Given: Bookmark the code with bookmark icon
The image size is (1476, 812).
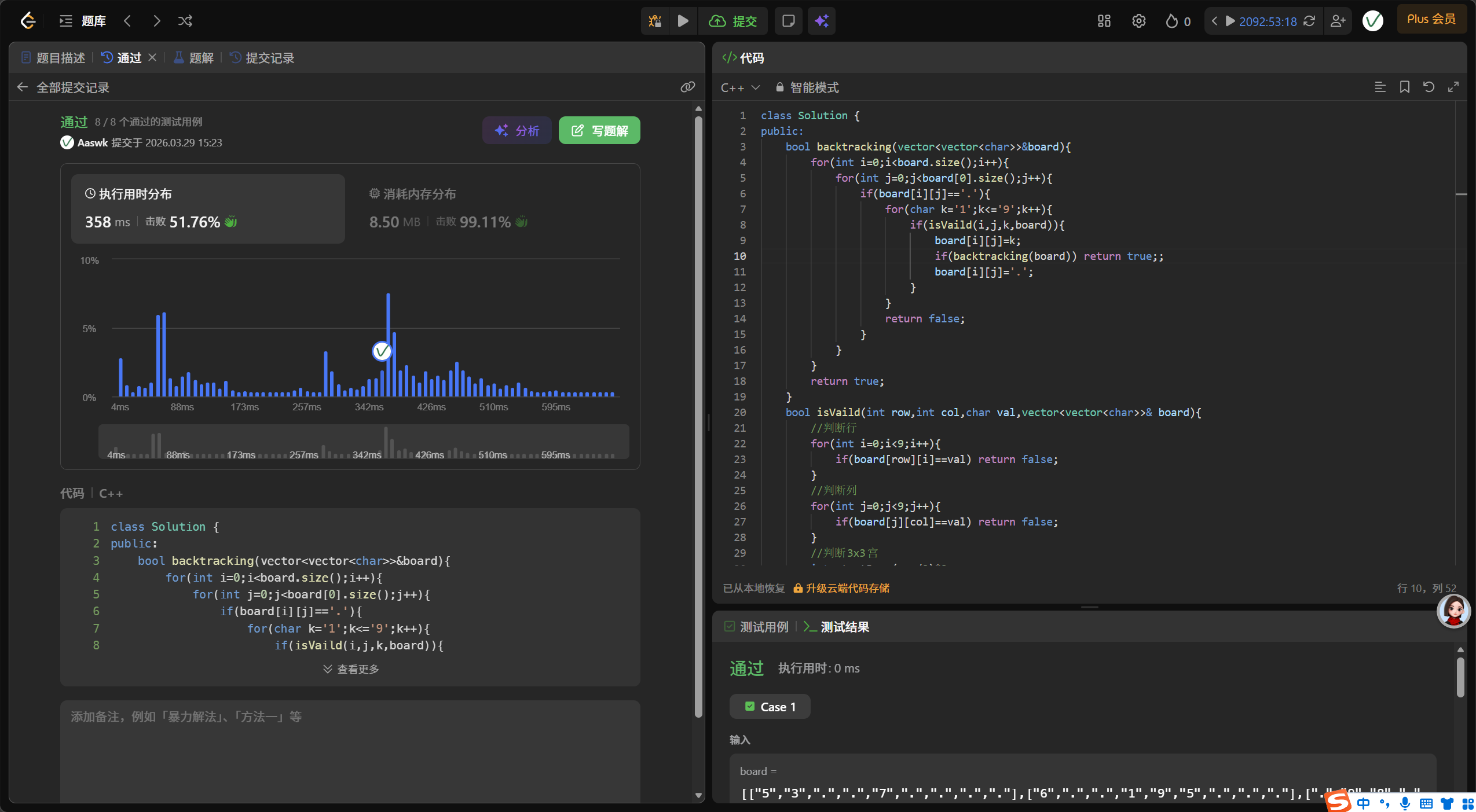Looking at the screenshot, I should 1404,87.
